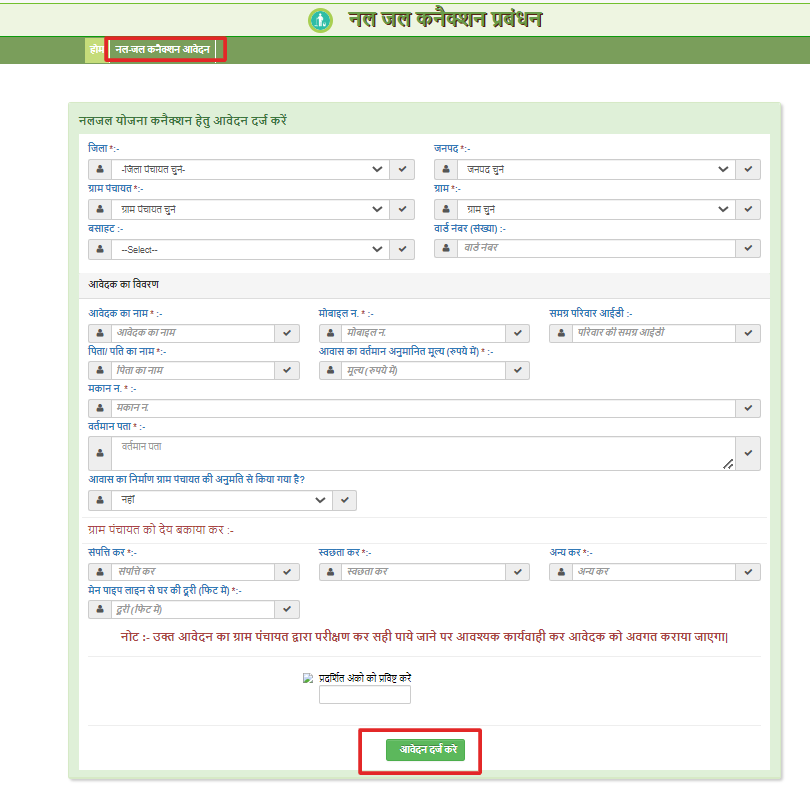Screen dimensions: 810x803
Task: Click checkmark icon beside मूल्य (रुपये में) field
Action: pyautogui.click(x=518, y=370)
